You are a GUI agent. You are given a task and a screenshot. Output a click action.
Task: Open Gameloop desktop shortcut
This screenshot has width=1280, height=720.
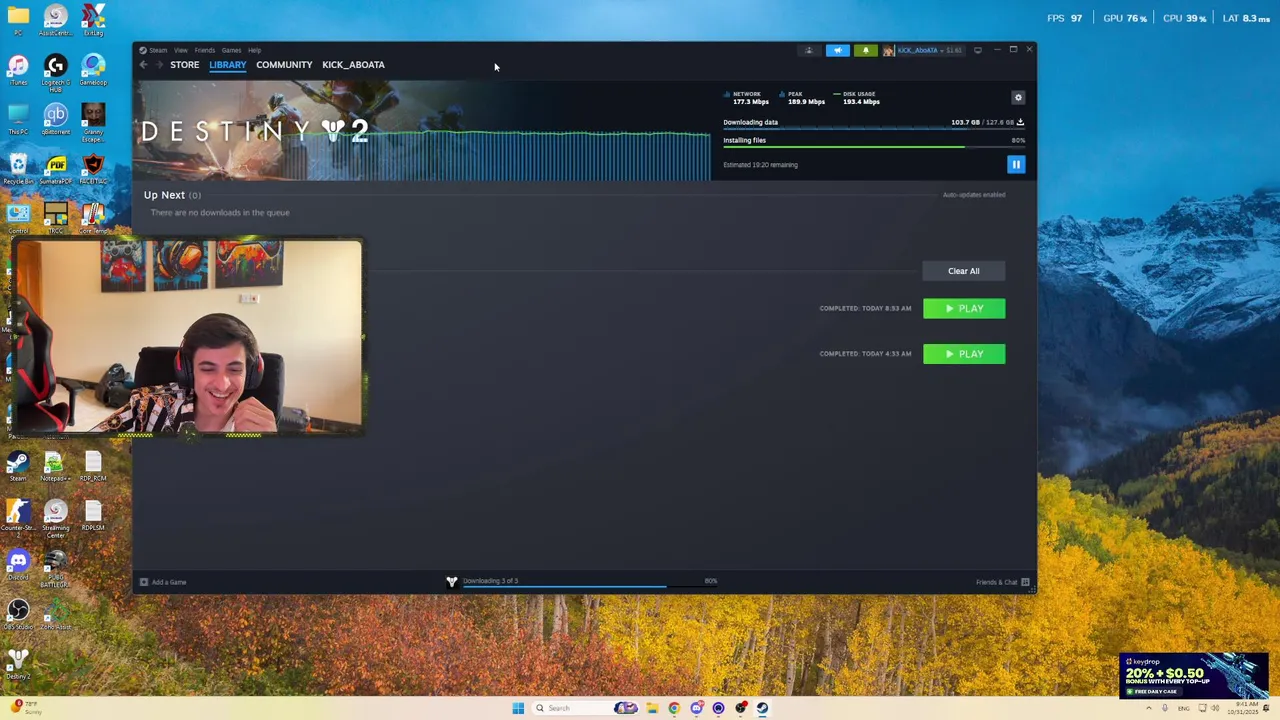pyautogui.click(x=93, y=69)
